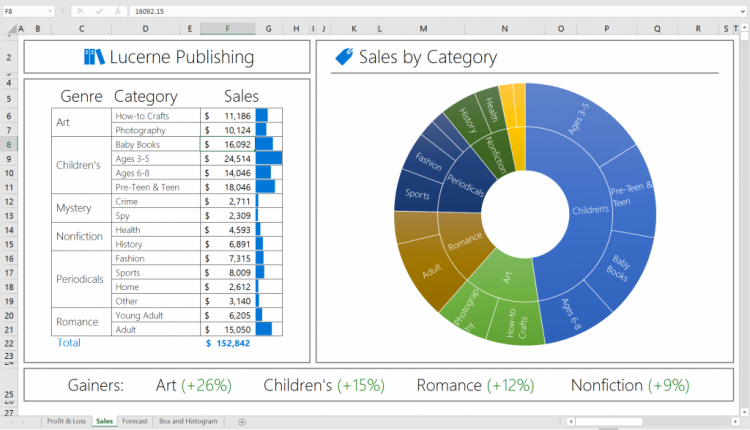Click the Lucerne Publishing books icon
This screenshot has height=430, width=750.
point(94,57)
